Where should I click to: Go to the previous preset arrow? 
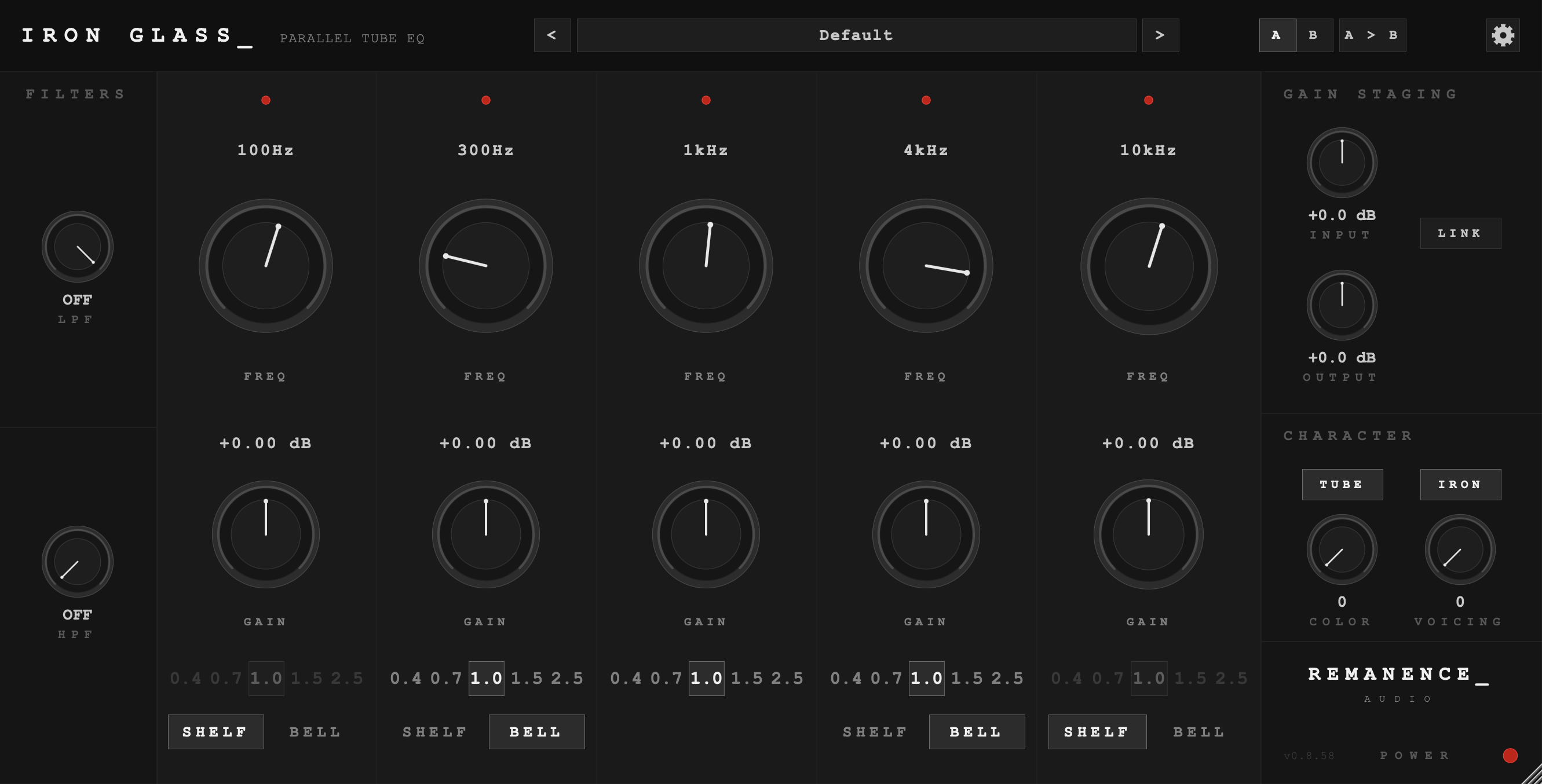pos(552,35)
